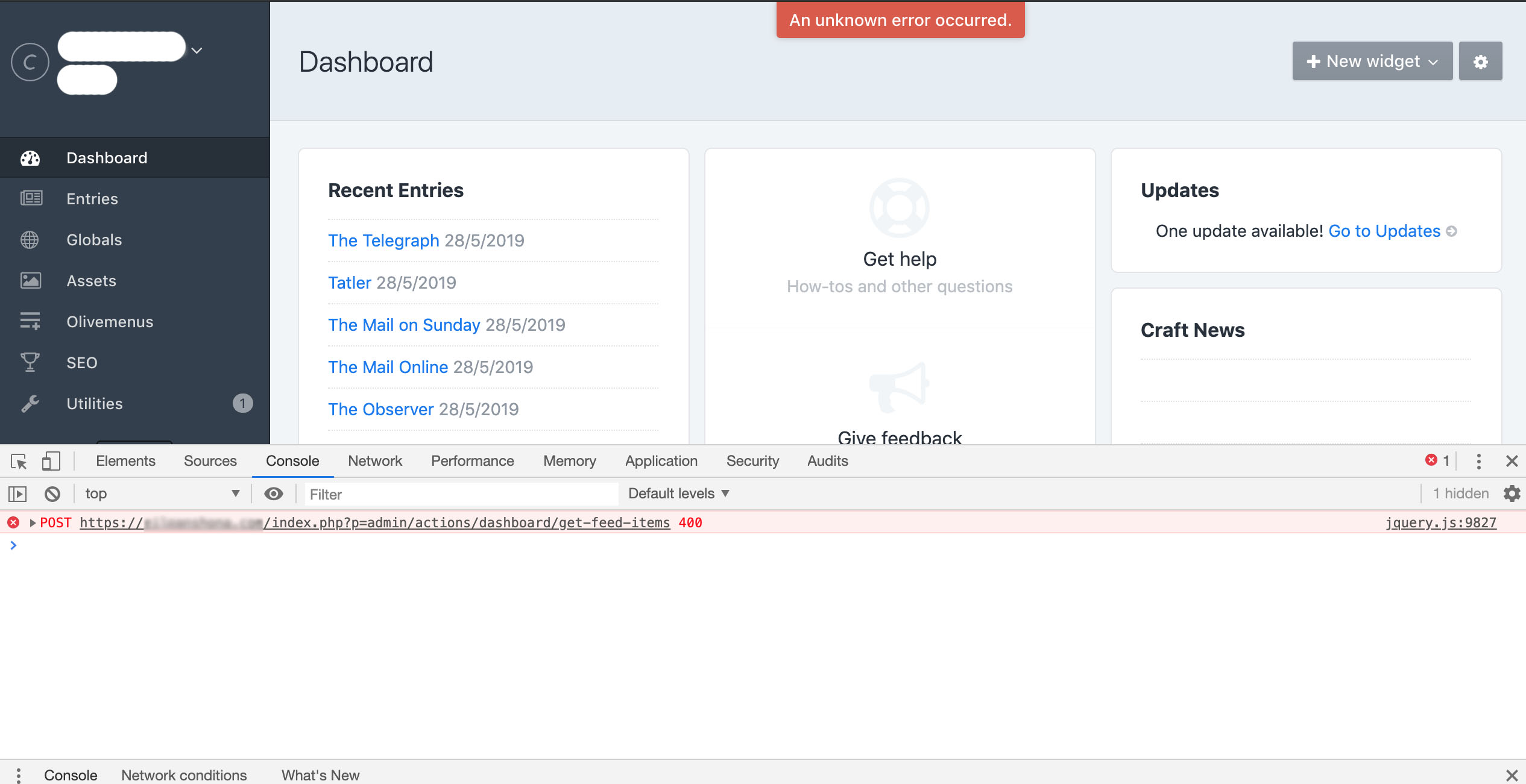This screenshot has width=1526, height=784.
Task: Click the Globals icon in sidebar
Action: pos(29,239)
